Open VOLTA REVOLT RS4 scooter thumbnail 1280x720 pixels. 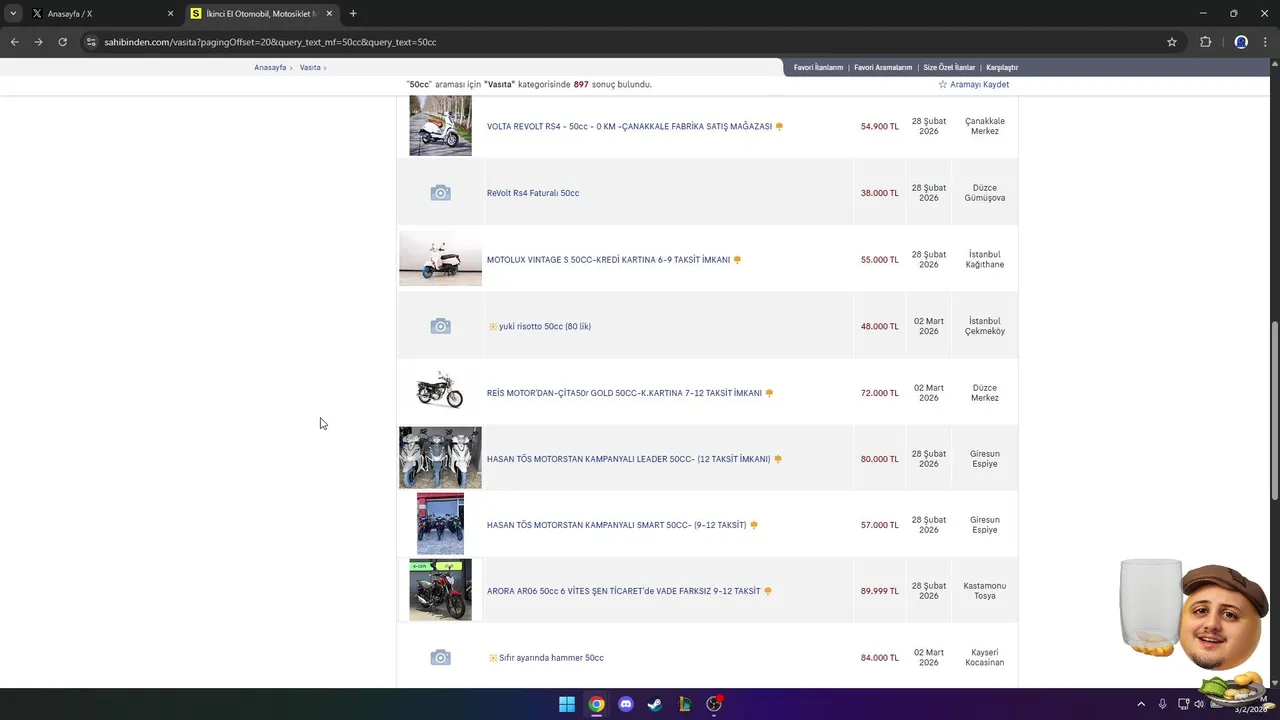tap(440, 126)
